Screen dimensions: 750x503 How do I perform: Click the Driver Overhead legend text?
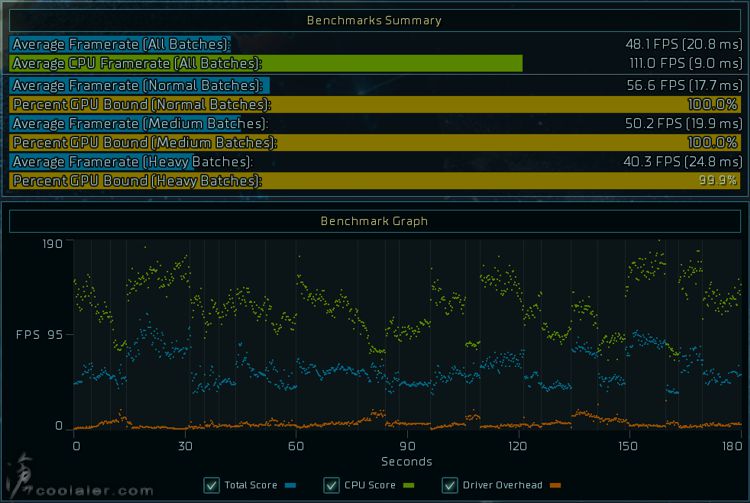503,485
